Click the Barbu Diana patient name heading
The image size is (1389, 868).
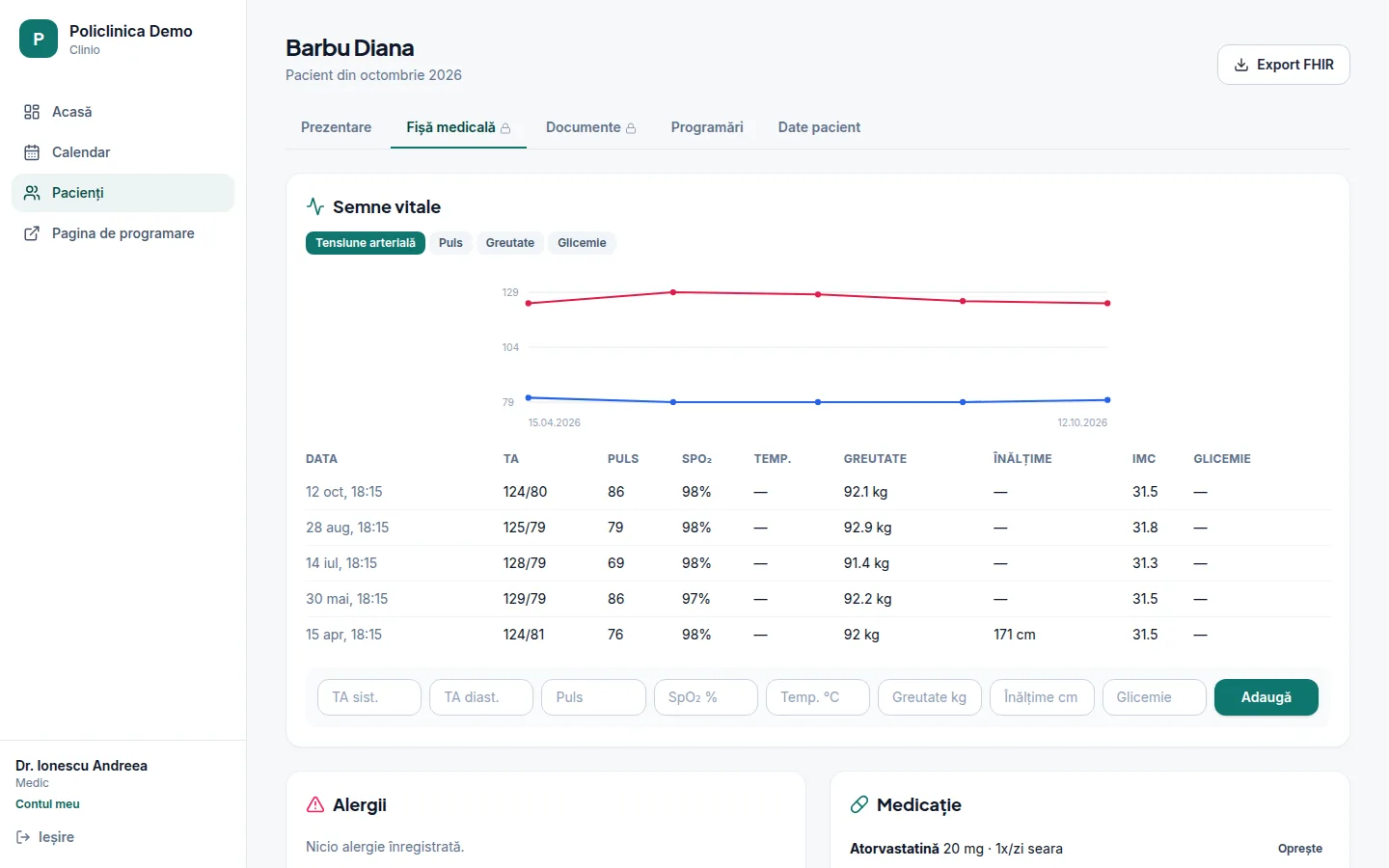[x=350, y=48]
